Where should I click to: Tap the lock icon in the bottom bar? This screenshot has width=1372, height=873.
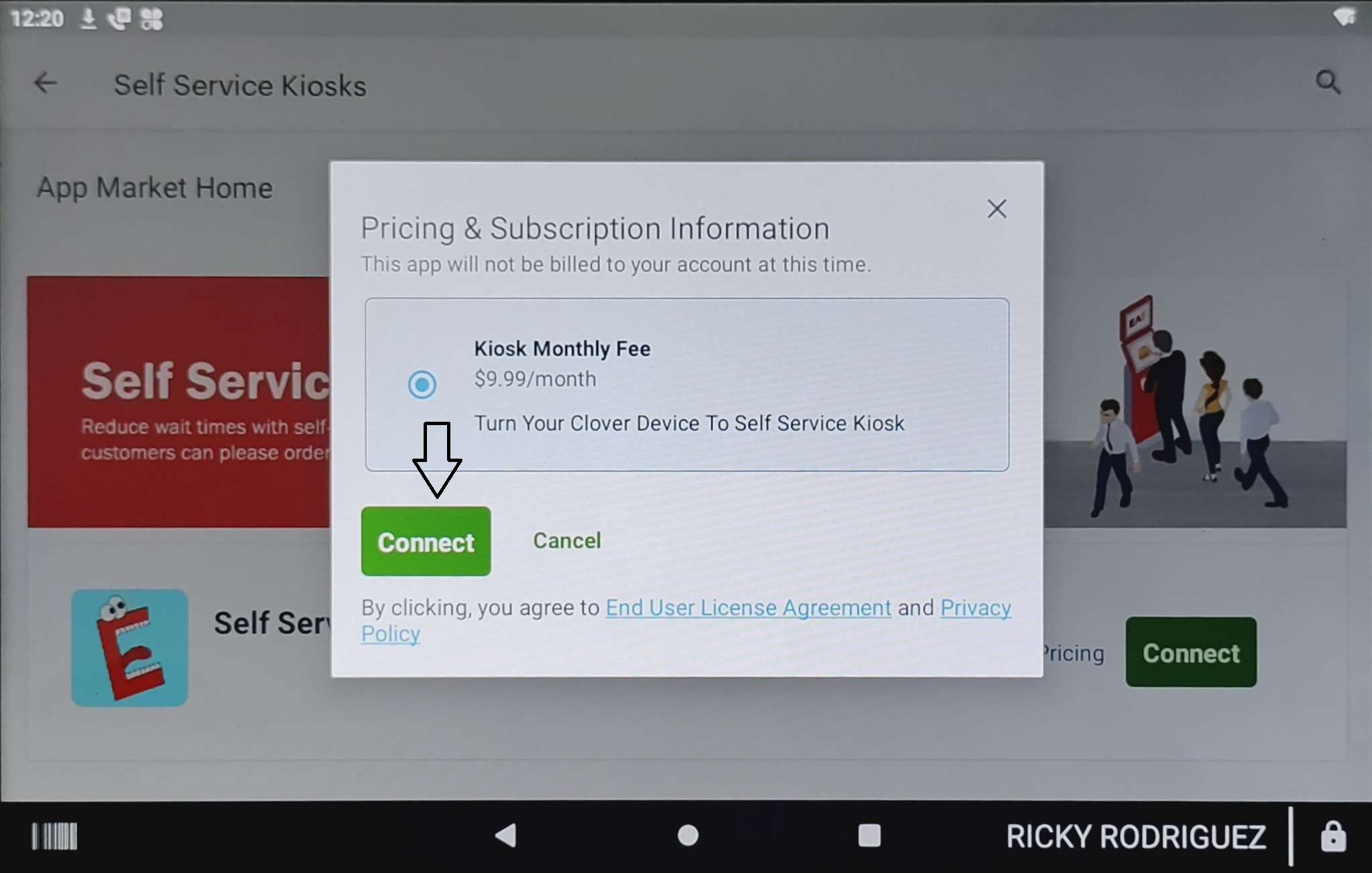[x=1332, y=837]
